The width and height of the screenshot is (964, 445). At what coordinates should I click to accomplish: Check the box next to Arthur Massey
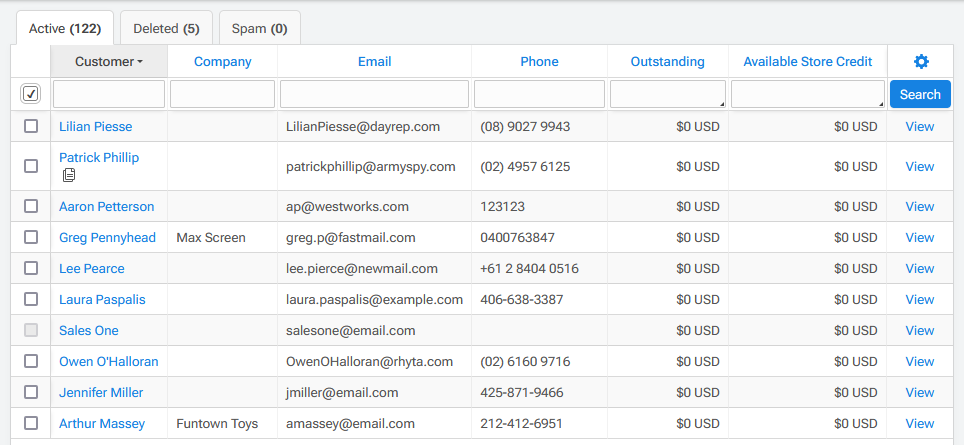[x=31, y=423]
